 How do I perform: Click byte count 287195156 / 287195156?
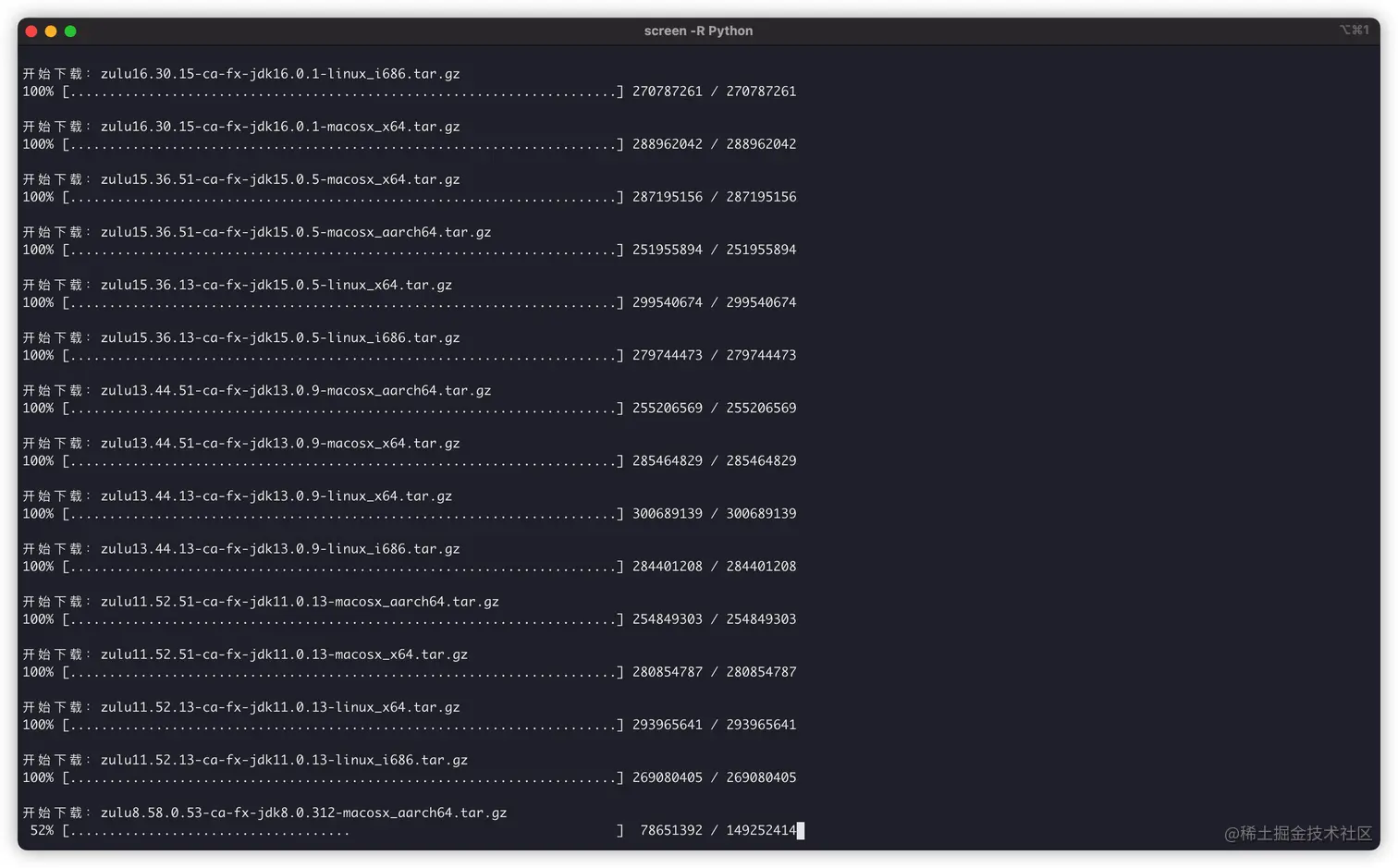(714, 197)
